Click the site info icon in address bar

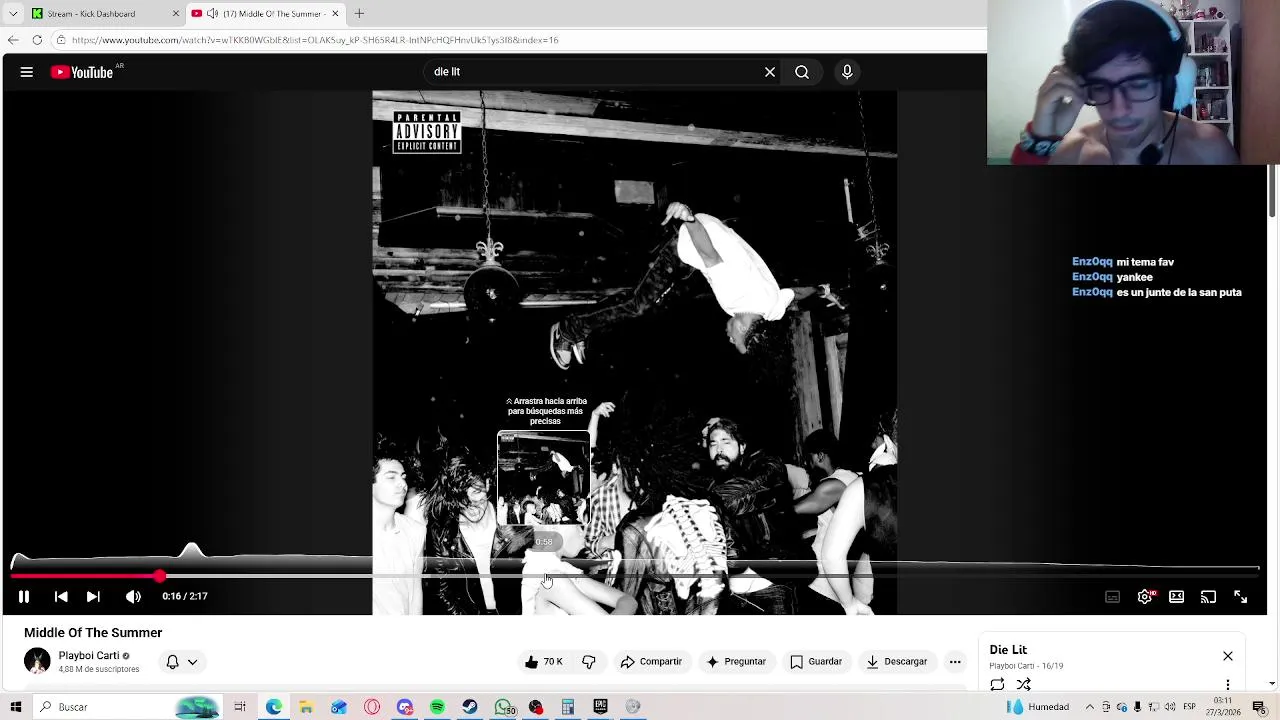[61, 40]
